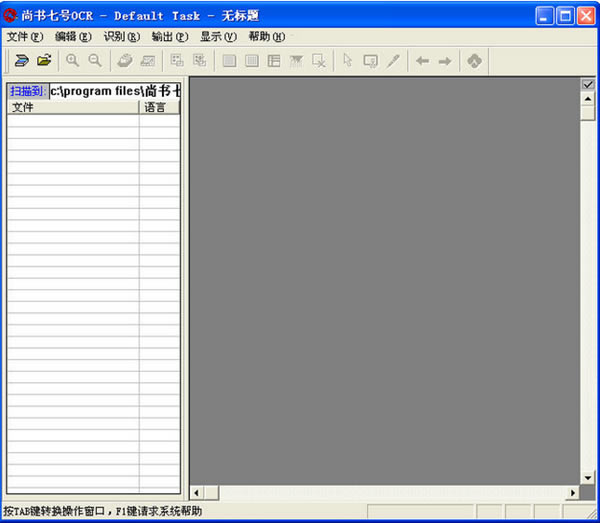Toggle the checkmark box above the vertical scrollbar
The width and height of the screenshot is (600, 523).
588,84
